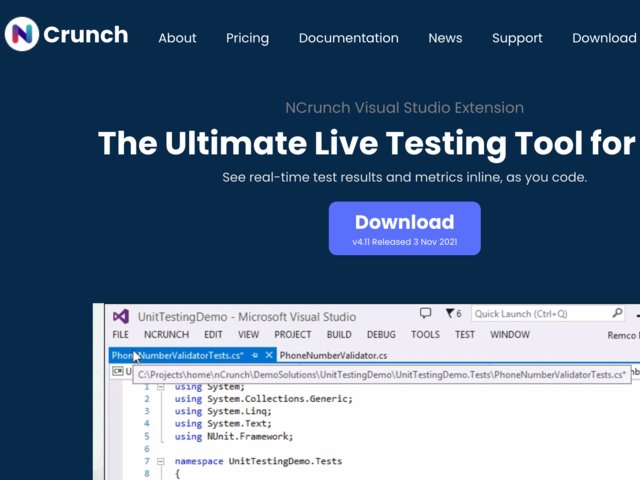The image size is (640, 480).
Task: Click the 'using System.Collections.Generic;' line
Action: coord(263,399)
